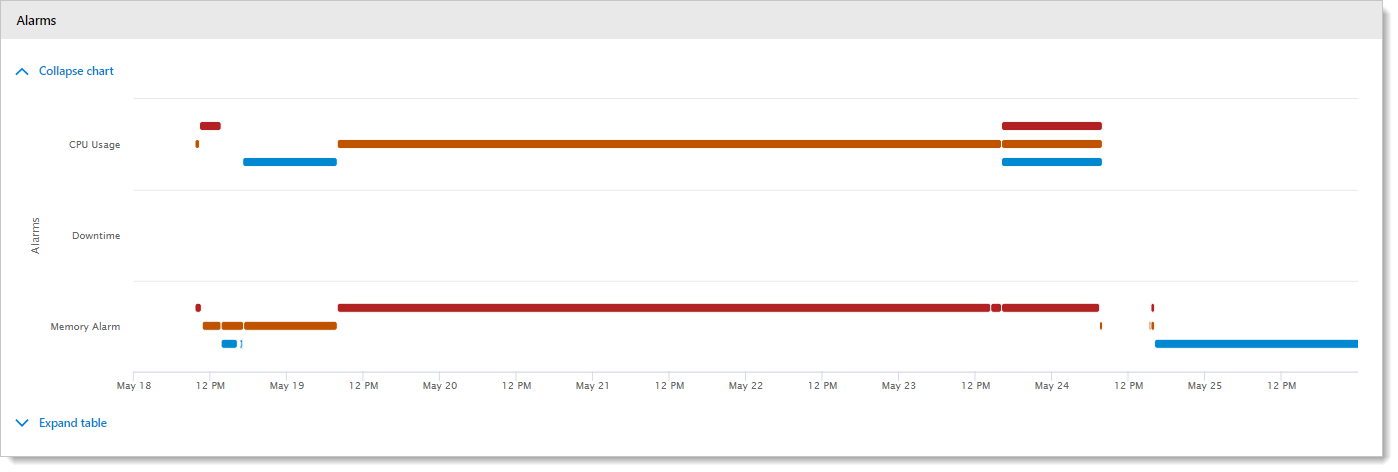Expand the alarms table chevron

click(x=23, y=424)
